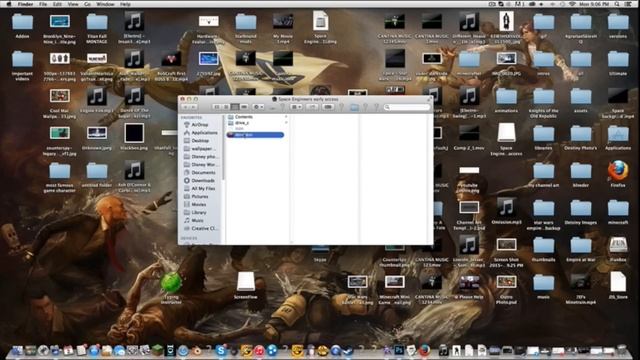Switch Finder to icon view

pyautogui.click(x=217, y=107)
